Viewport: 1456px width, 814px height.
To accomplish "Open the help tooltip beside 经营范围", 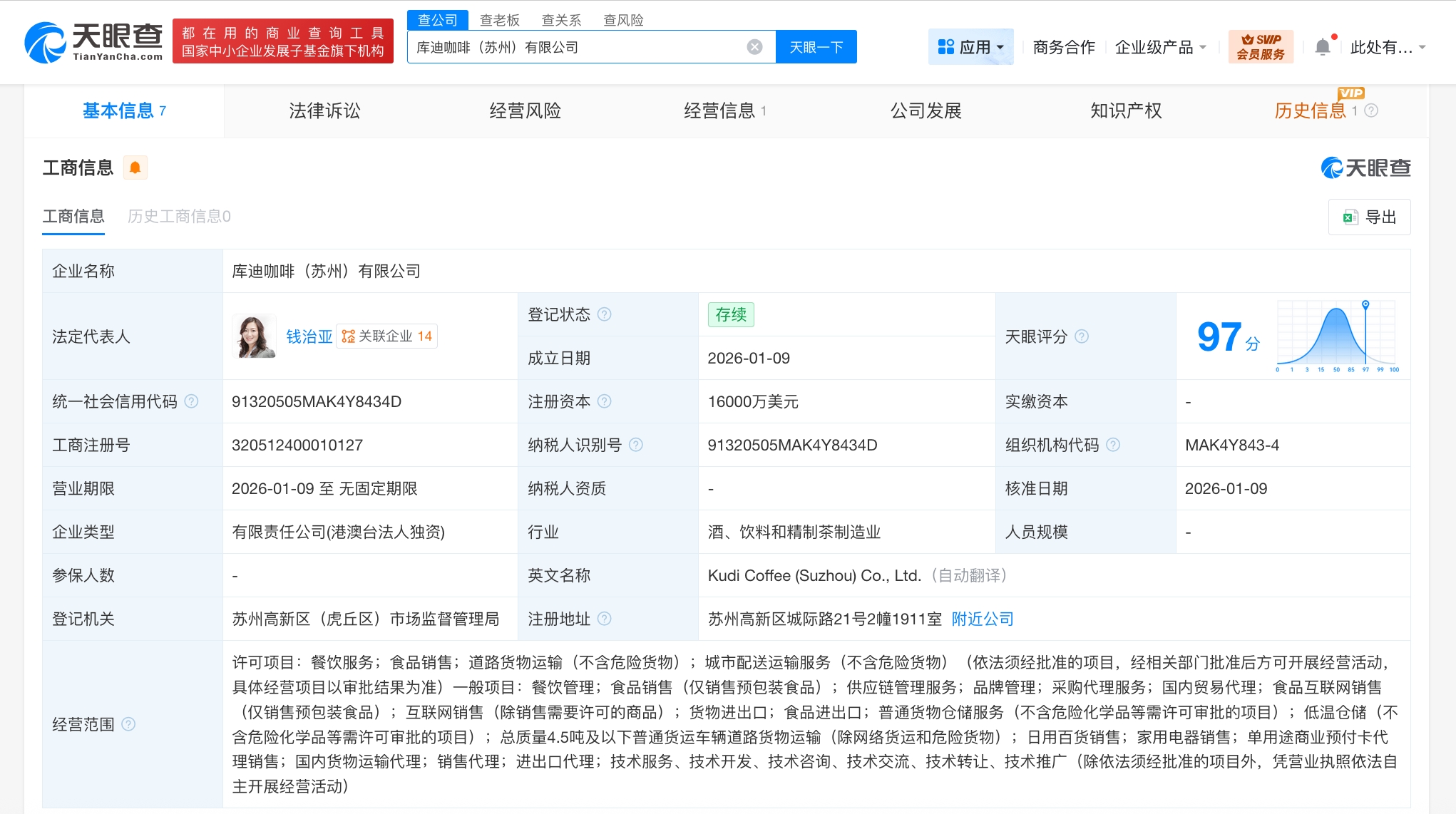I will point(129,723).
